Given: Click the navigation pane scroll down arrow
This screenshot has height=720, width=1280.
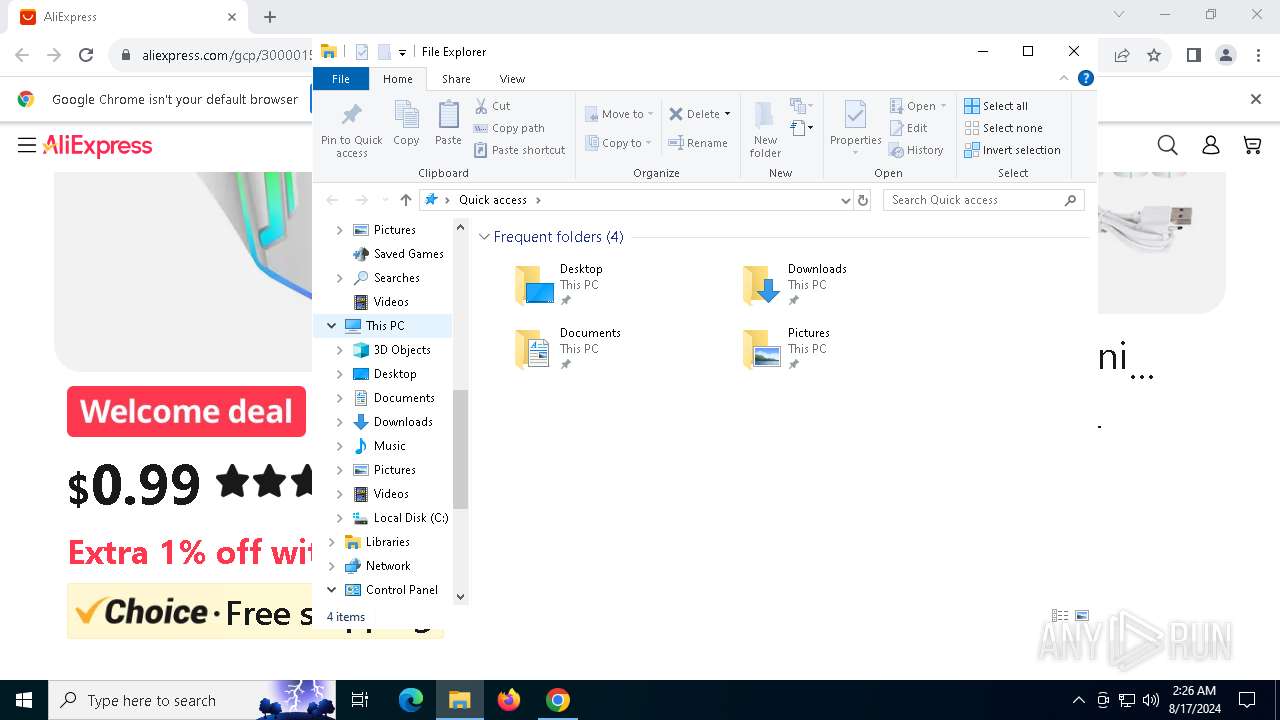Looking at the screenshot, I should click(x=460, y=597).
